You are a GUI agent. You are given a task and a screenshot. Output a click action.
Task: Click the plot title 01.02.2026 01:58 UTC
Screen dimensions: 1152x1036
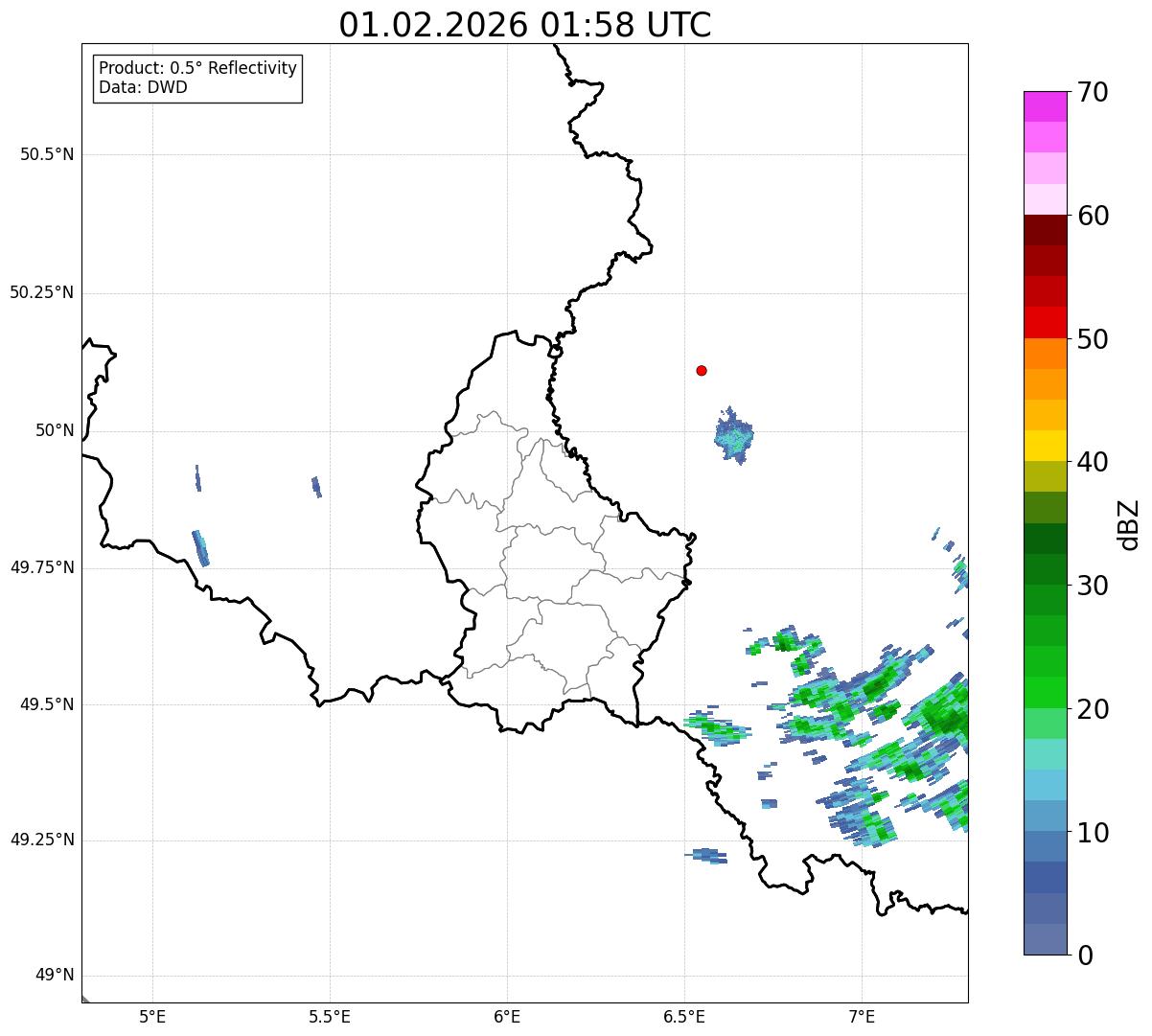525,25
